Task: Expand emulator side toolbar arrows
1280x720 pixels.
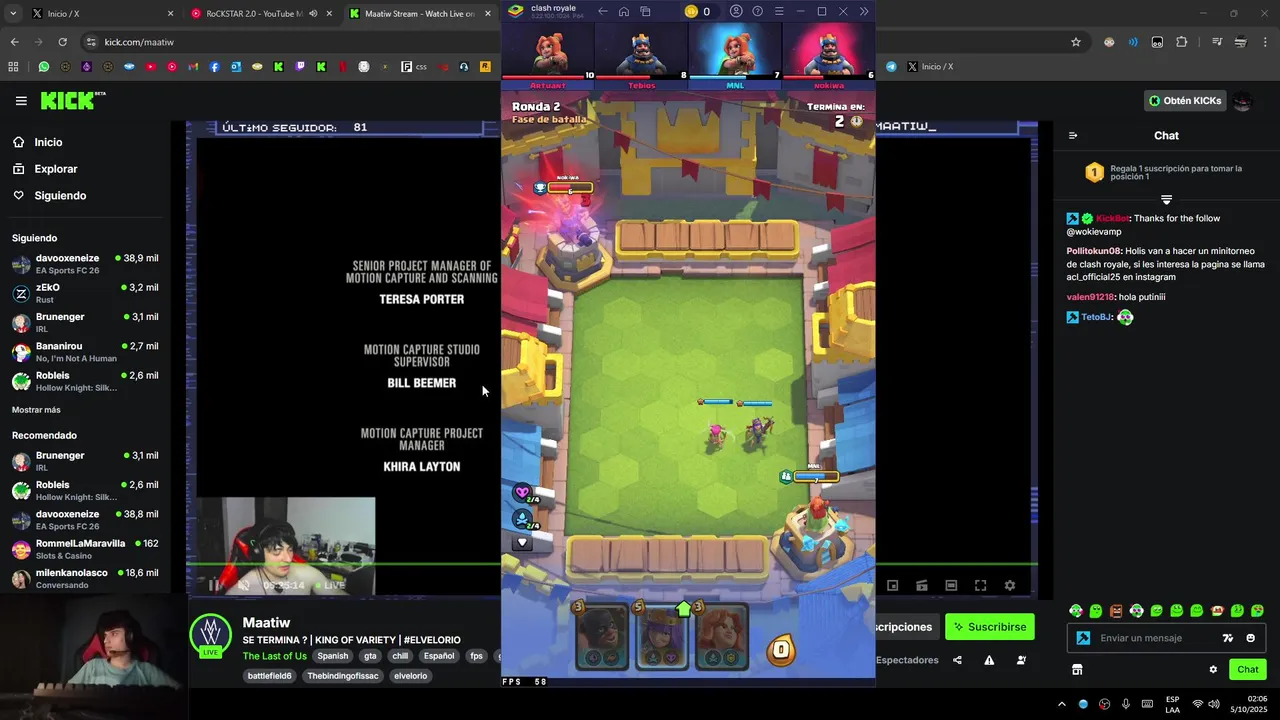Action: point(864,12)
